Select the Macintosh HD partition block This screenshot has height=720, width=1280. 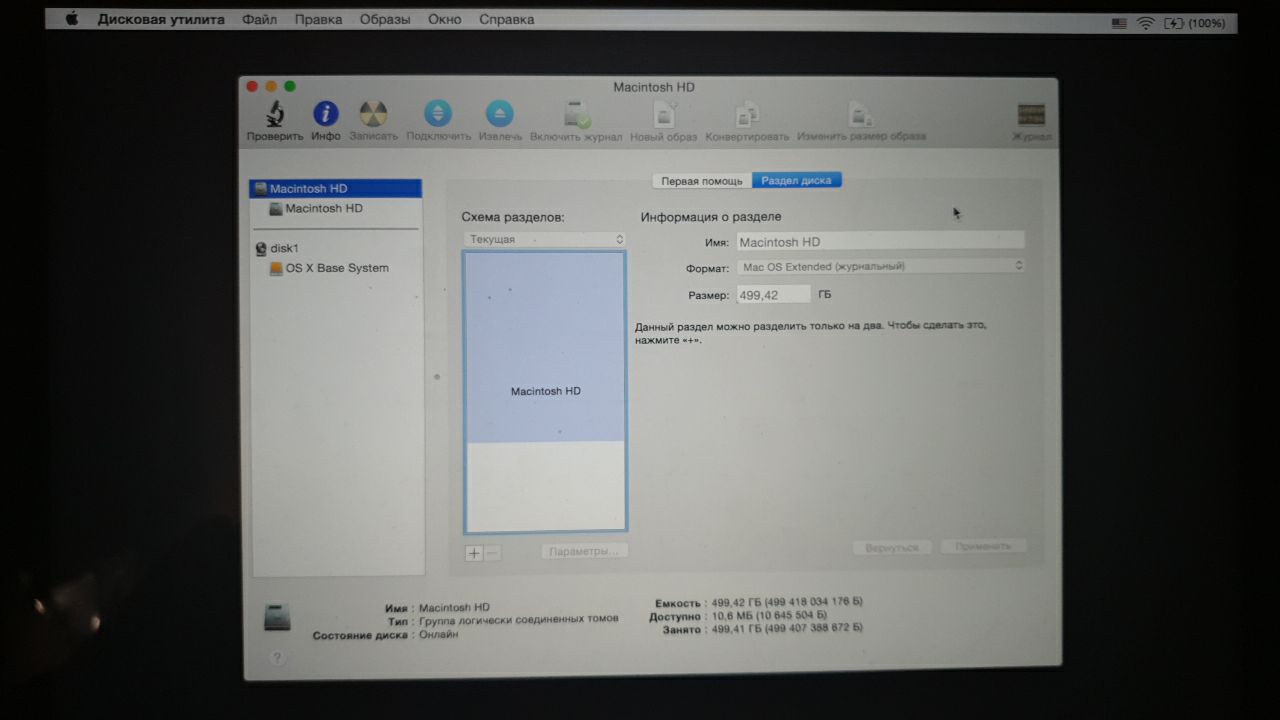click(545, 347)
